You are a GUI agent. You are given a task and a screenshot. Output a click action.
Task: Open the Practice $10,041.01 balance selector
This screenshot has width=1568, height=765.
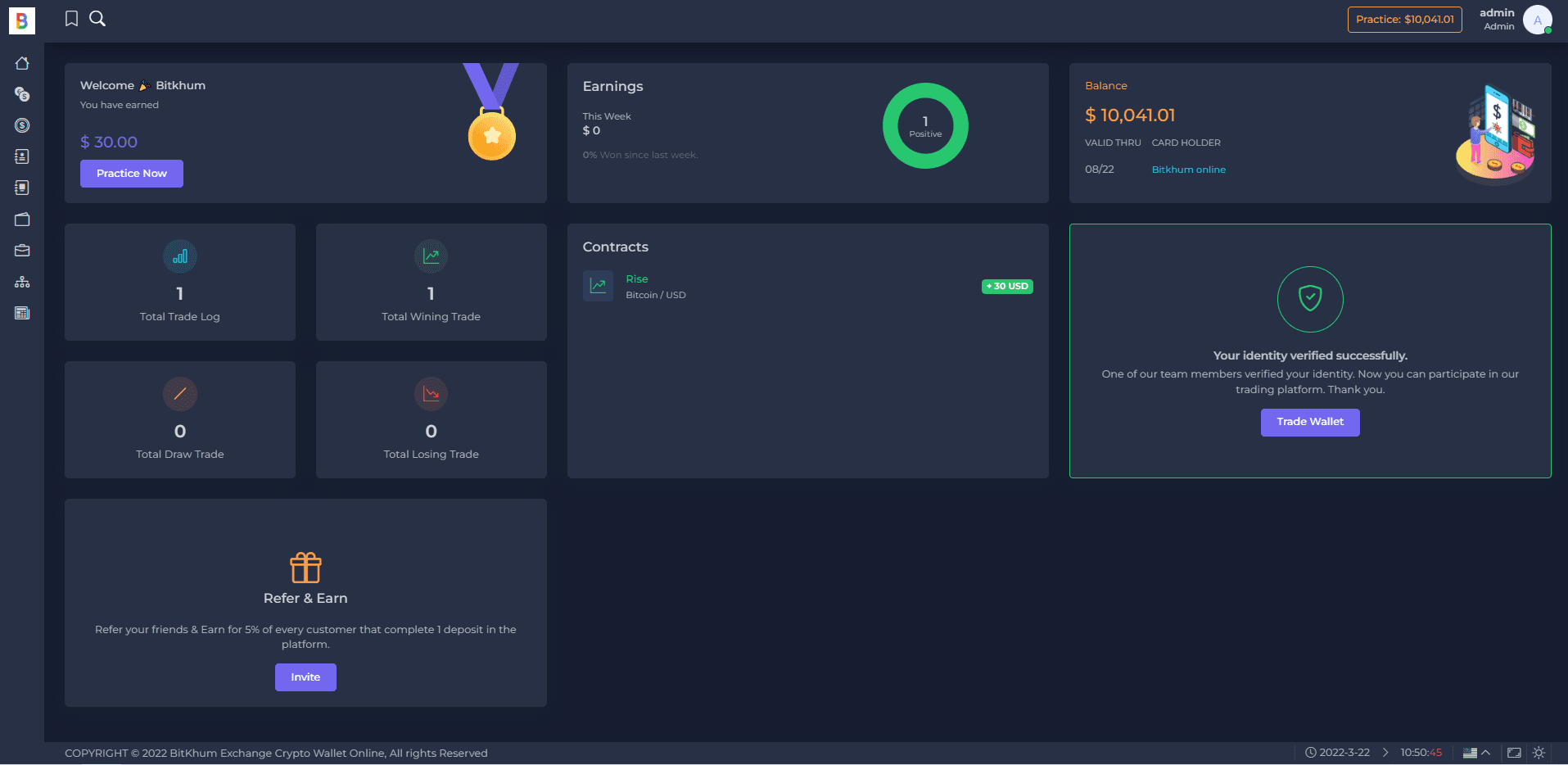click(x=1404, y=20)
